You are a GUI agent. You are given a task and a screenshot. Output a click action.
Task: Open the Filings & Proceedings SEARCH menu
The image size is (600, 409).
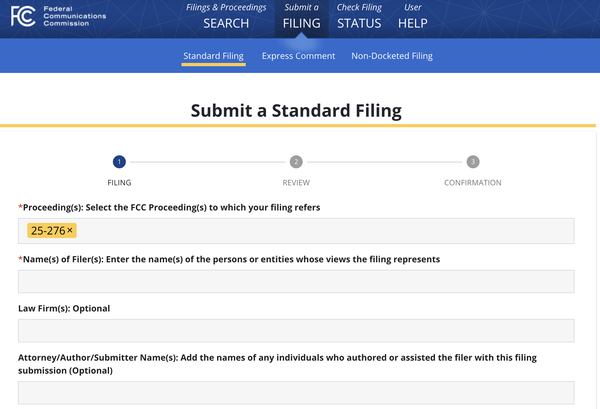[x=226, y=17]
